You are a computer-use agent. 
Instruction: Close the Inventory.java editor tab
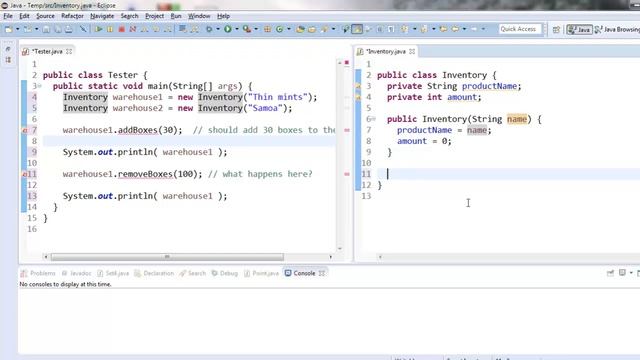412,51
